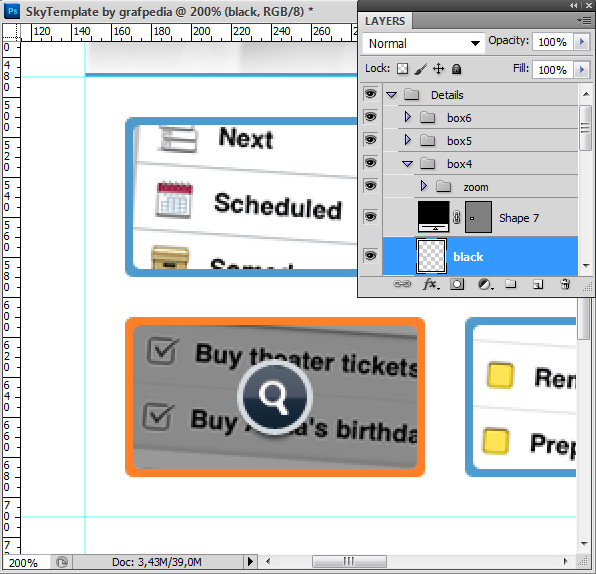This screenshot has width=596, height=574.
Task: Click the box5 folder icon
Action: coord(428,141)
